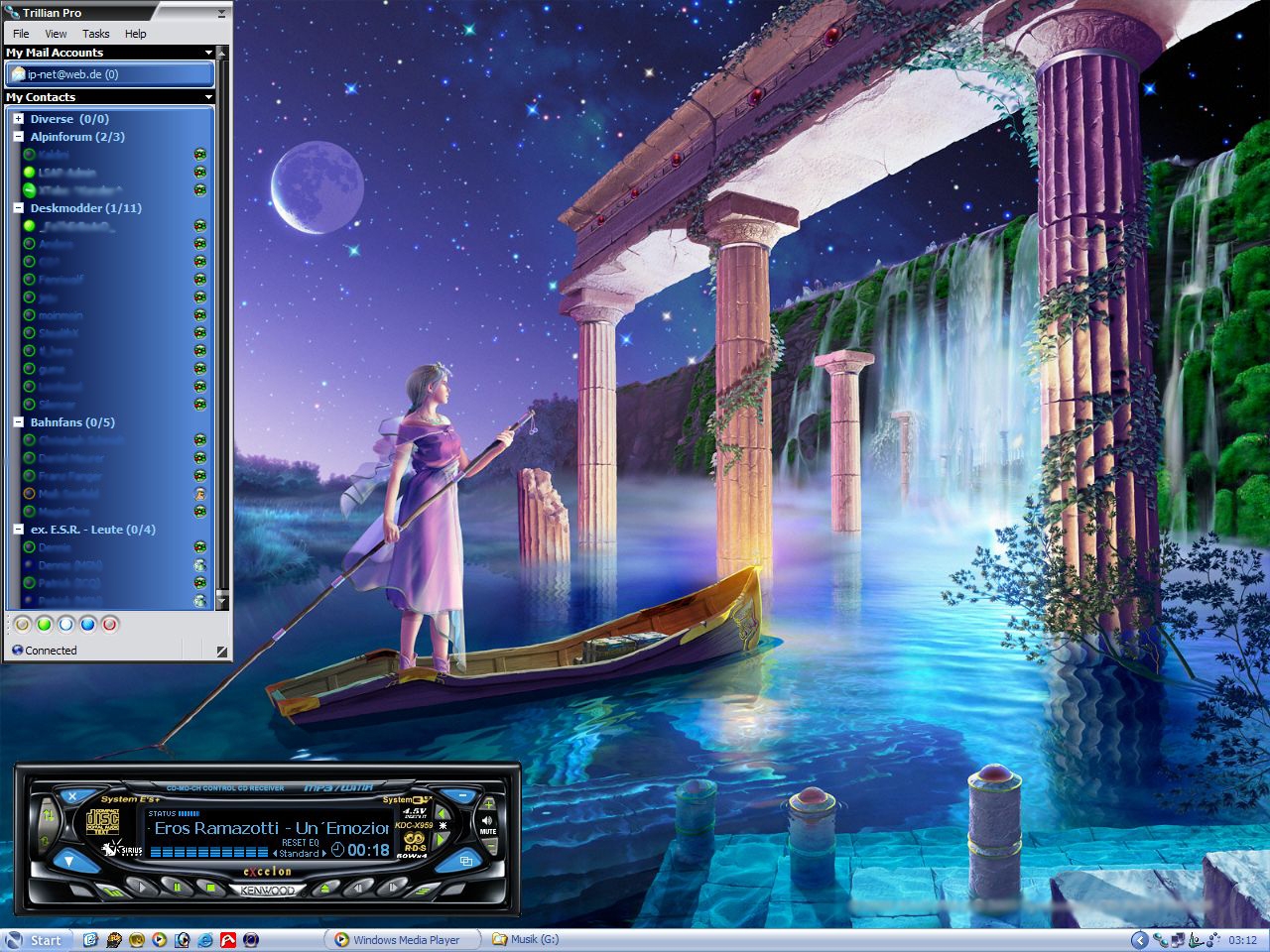Screen dimensions: 1270x952
Task: Click the green service status icon in Trillian
Action: tap(44, 624)
